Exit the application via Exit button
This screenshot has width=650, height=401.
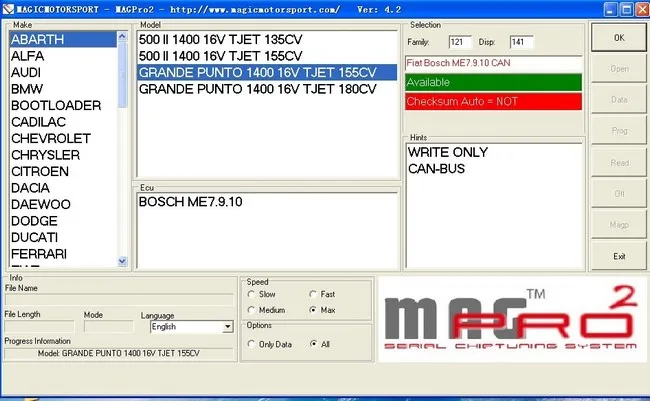[619, 256]
